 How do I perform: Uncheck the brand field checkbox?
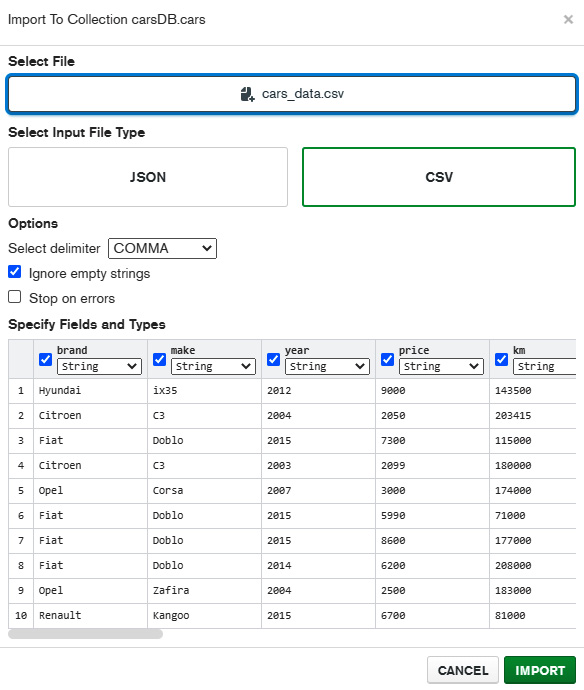pos(45,359)
